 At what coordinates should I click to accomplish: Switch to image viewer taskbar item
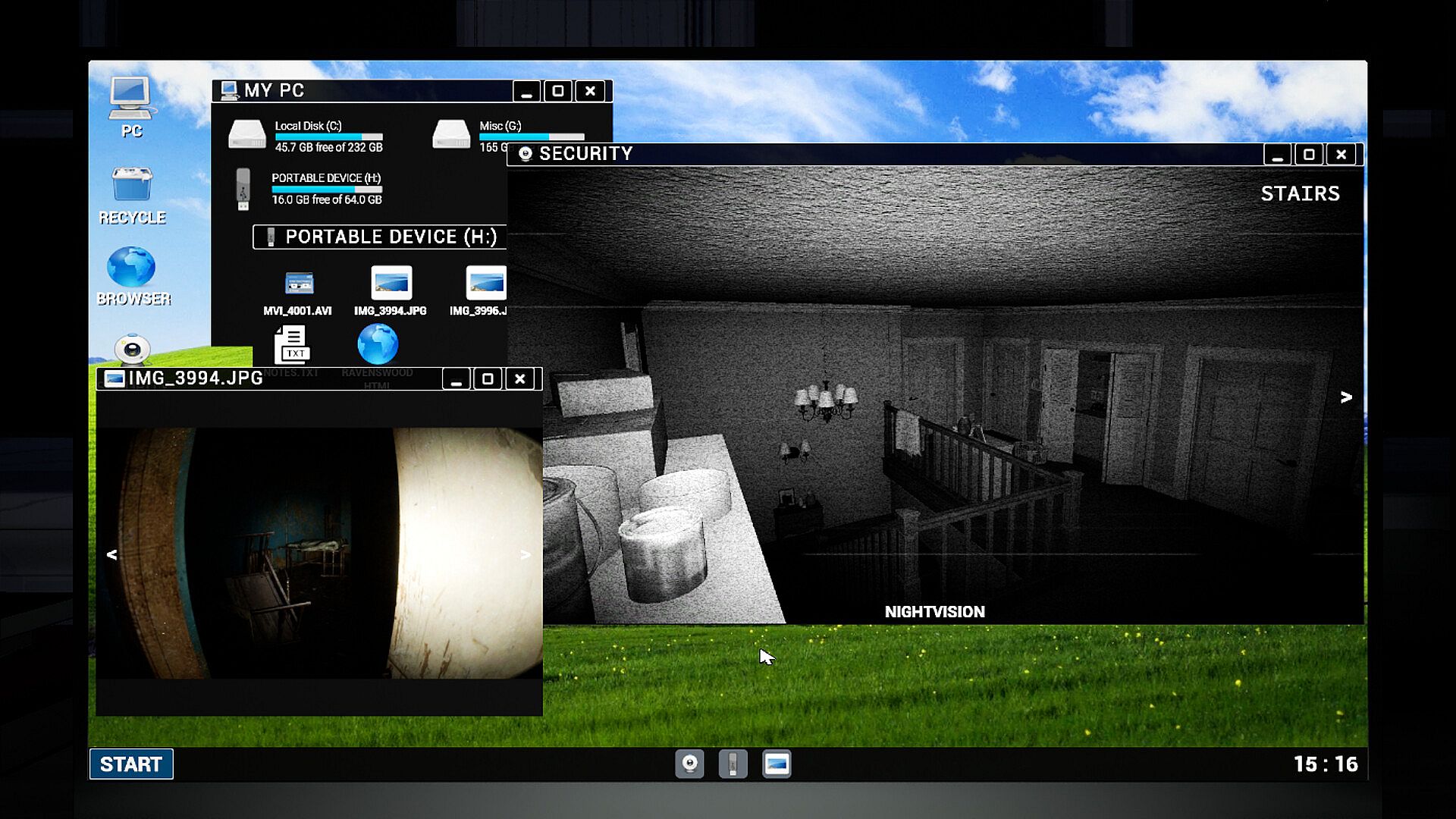[x=777, y=764]
